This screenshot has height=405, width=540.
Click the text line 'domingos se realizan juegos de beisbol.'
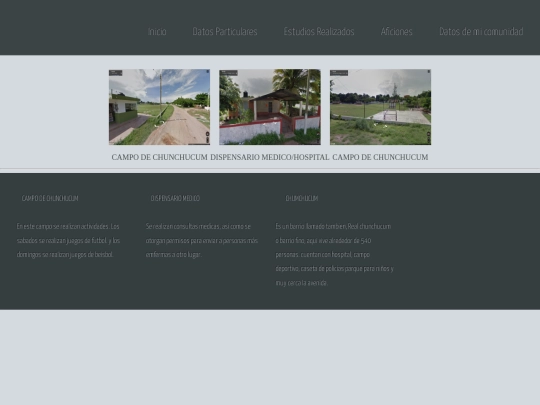[x=65, y=255]
